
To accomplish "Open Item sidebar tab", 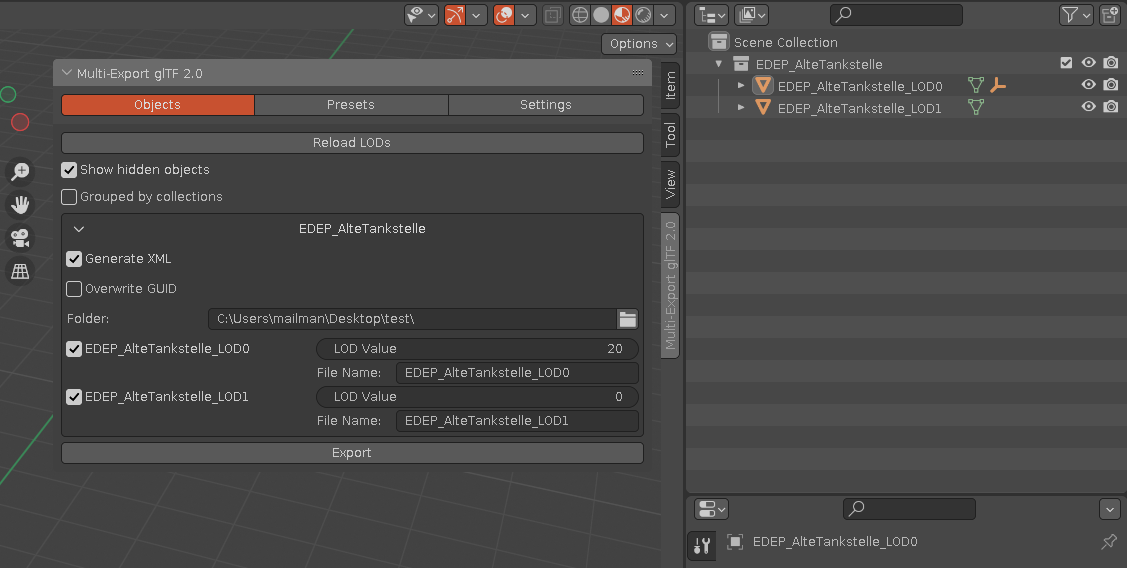I will click(670, 86).
